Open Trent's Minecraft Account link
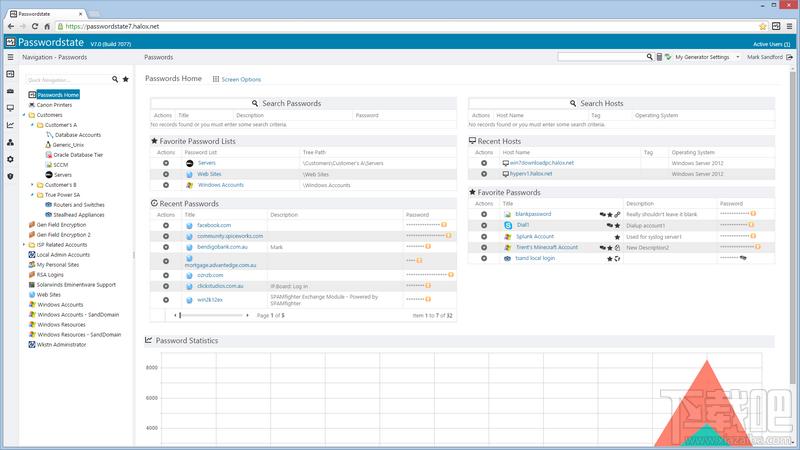 546,247
